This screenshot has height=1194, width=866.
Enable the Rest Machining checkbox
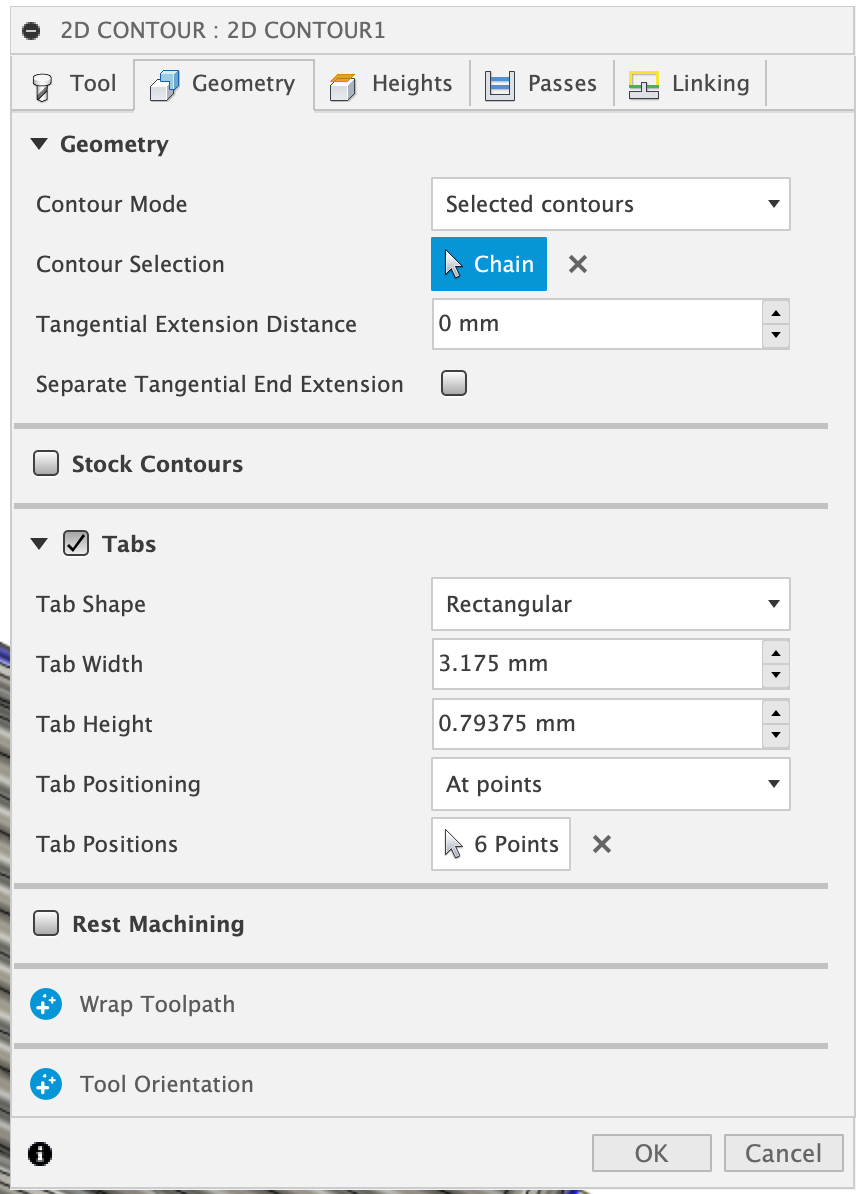coord(46,924)
